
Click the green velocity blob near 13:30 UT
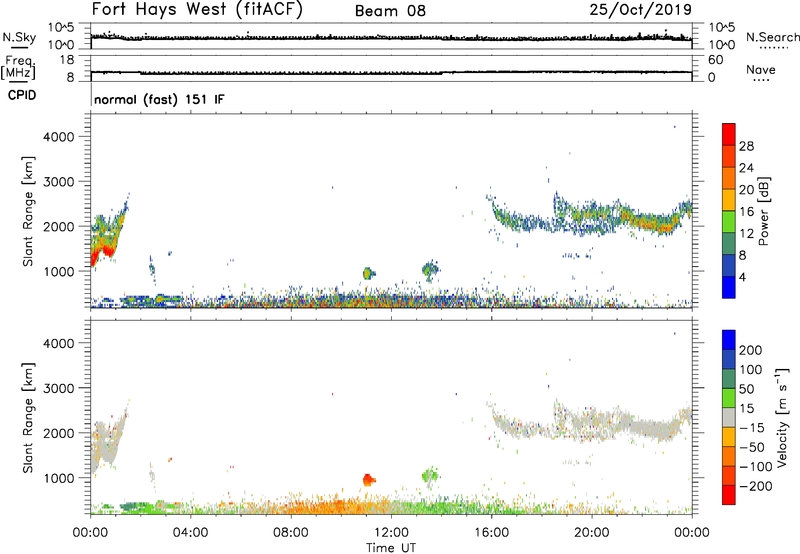(x=430, y=476)
